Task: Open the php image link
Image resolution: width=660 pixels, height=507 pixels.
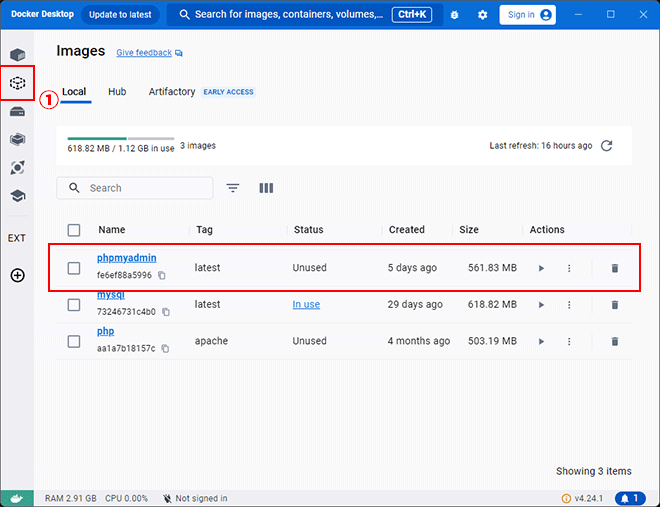Action: click(x=105, y=332)
